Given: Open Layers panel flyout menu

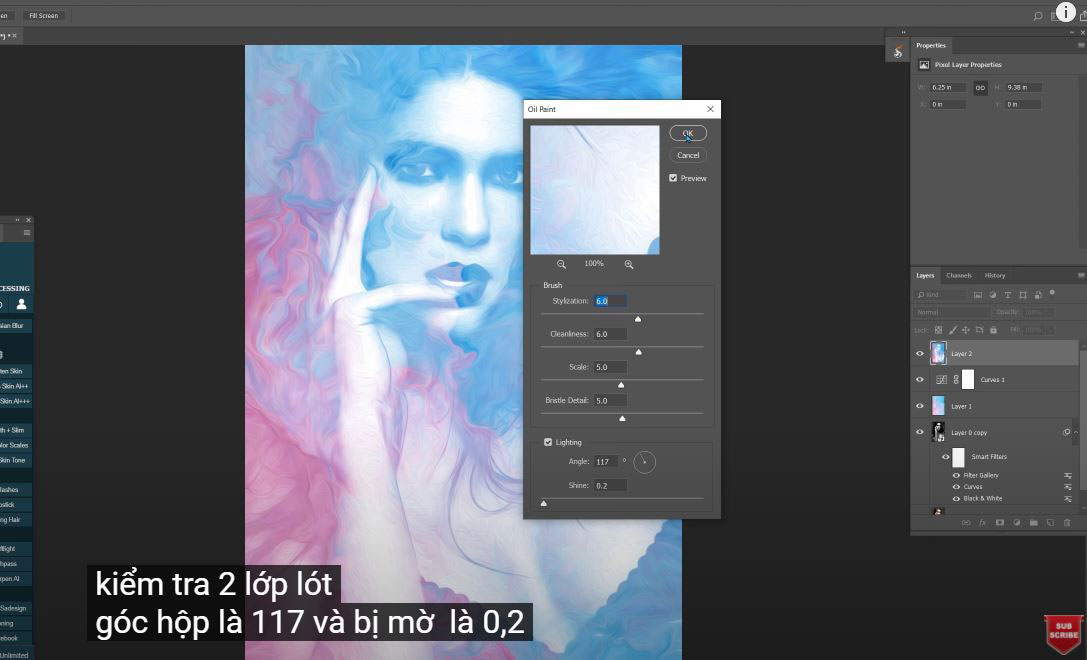Looking at the screenshot, I should point(1081,275).
